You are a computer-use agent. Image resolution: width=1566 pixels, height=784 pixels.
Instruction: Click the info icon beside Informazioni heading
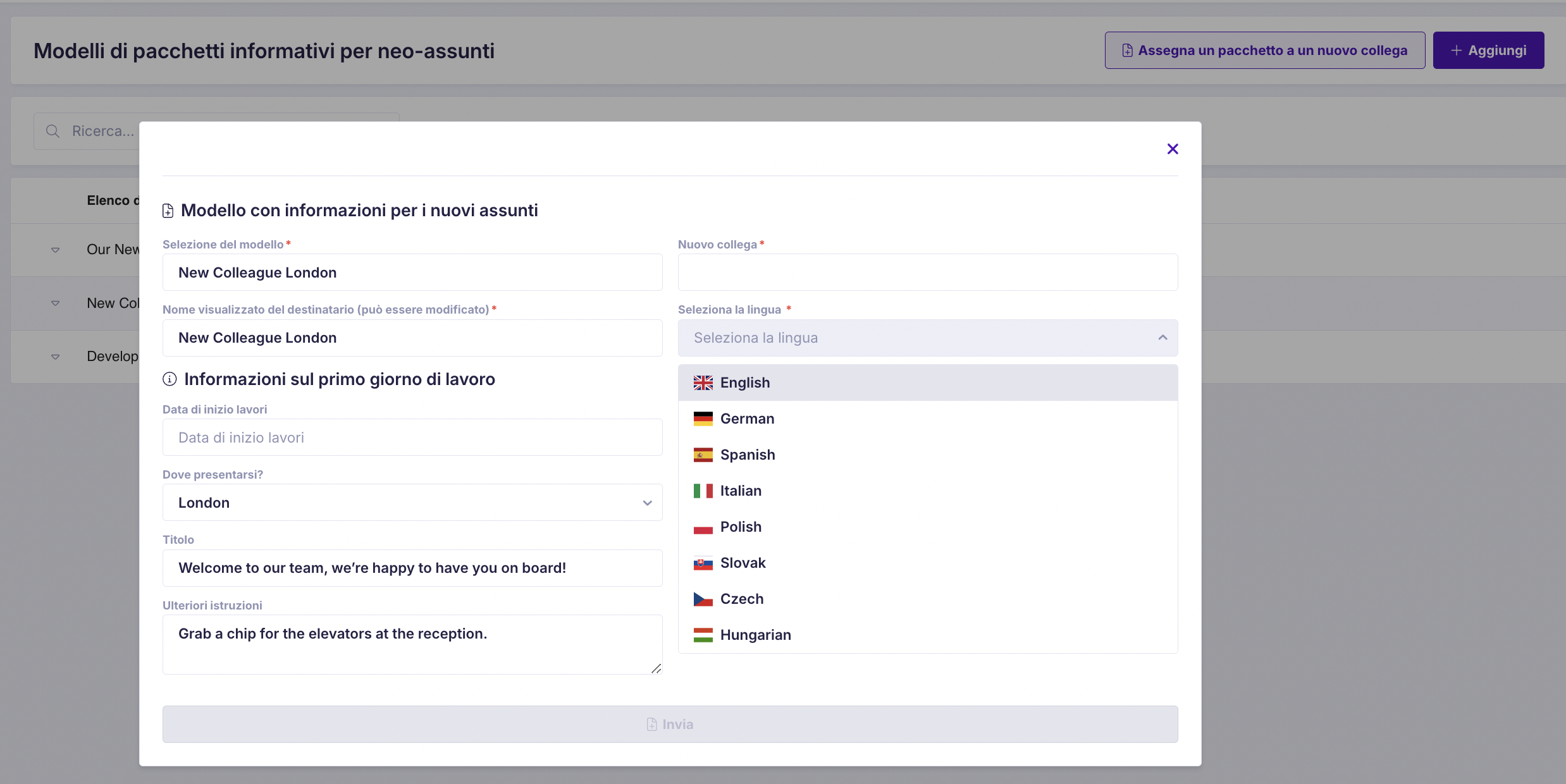(x=170, y=379)
